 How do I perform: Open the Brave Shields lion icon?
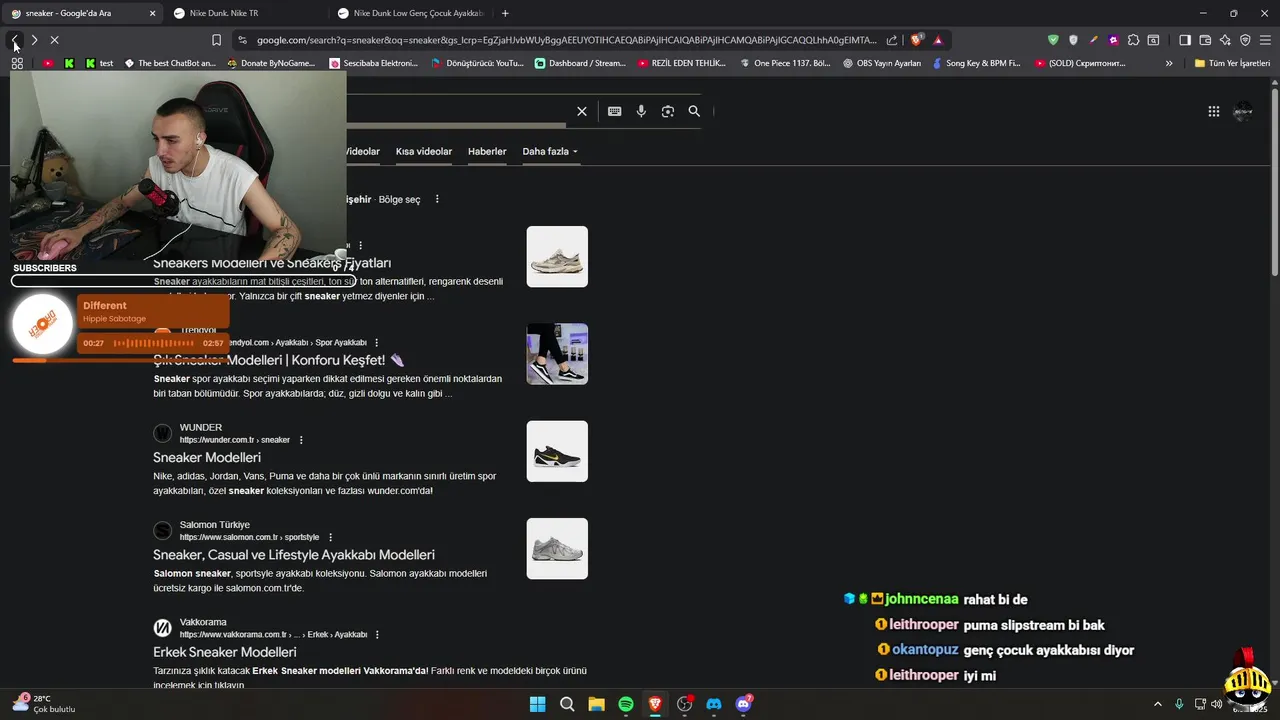916,40
